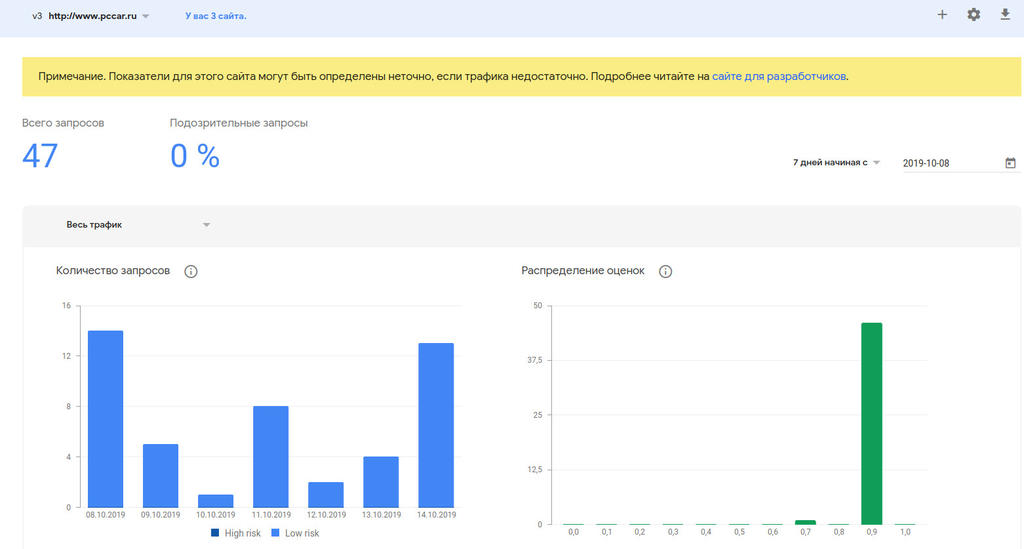Click the 11.10.2019 requests bar
1024x549 pixels.
click(x=270, y=456)
